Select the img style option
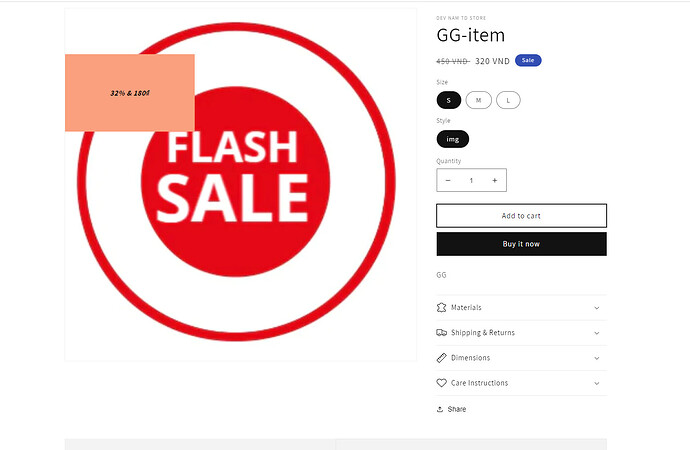 coord(453,139)
